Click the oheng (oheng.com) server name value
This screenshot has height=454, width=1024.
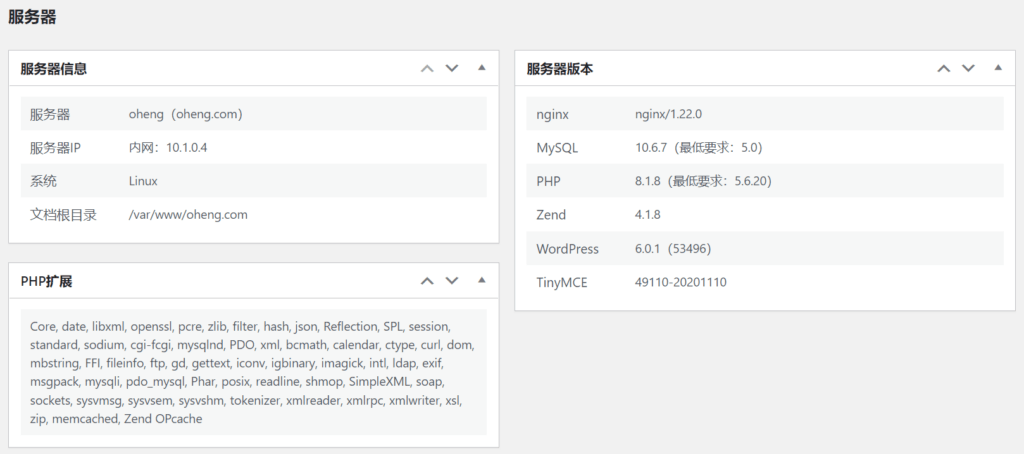[x=186, y=114]
